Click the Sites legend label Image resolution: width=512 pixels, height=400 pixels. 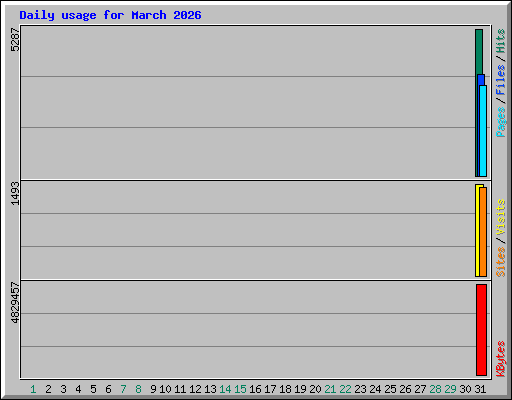tap(501, 262)
